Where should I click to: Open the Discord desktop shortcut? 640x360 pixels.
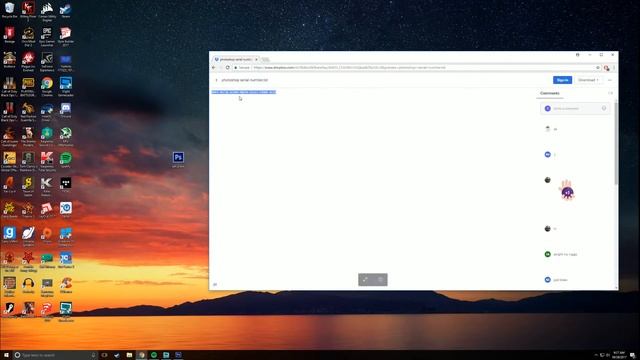click(x=66, y=110)
